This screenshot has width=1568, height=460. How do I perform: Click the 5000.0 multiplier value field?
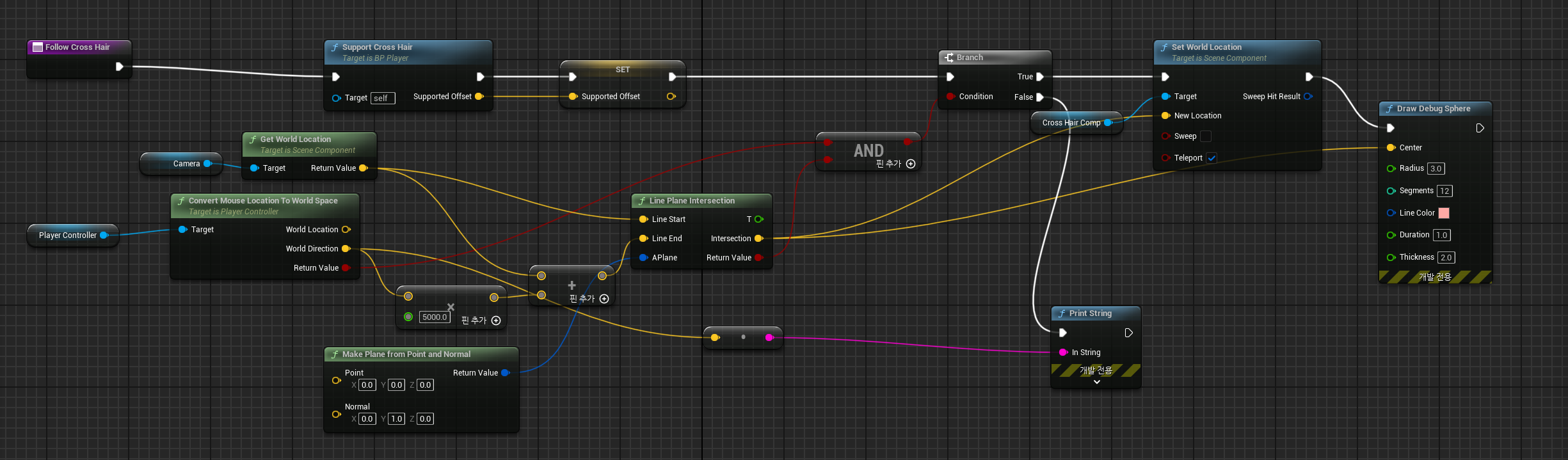click(x=435, y=317)
